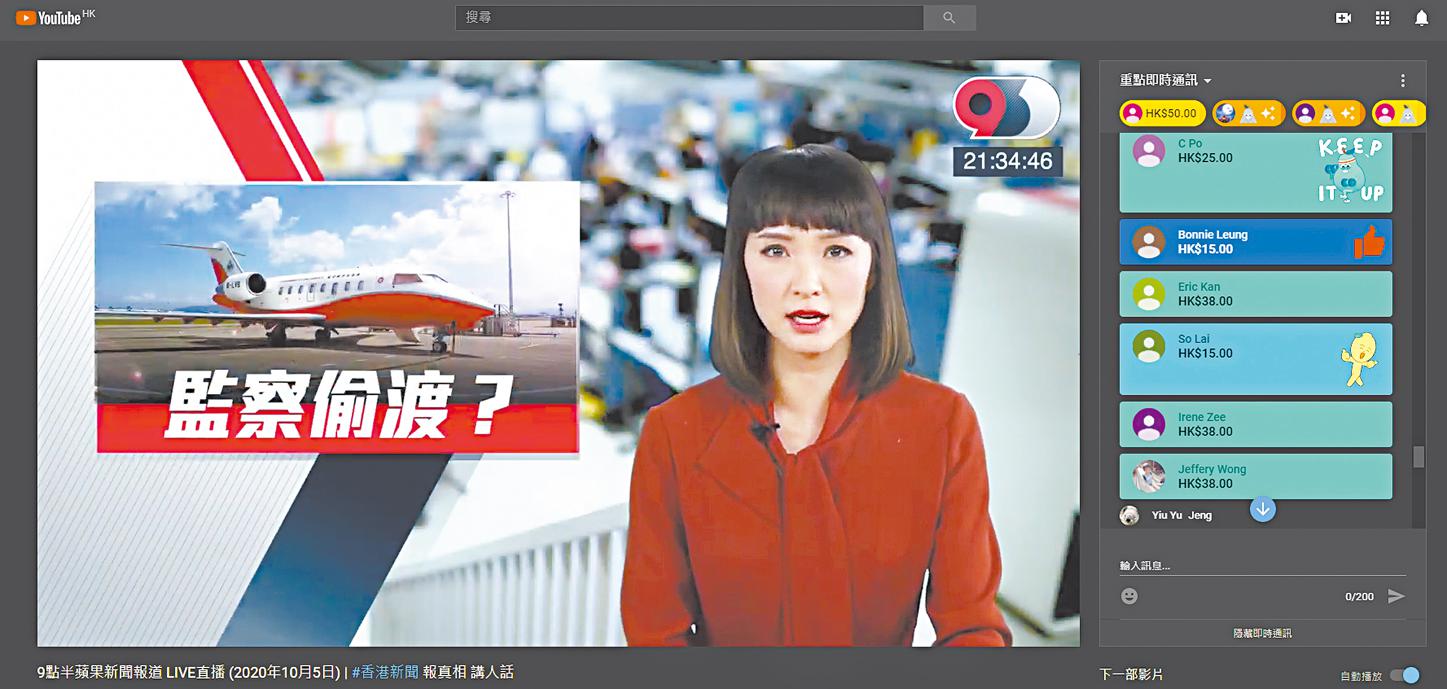The image size is (1447, 689).
Task: Jump to latest chat with down-arrow button
Action: [x=1263, y=509]
